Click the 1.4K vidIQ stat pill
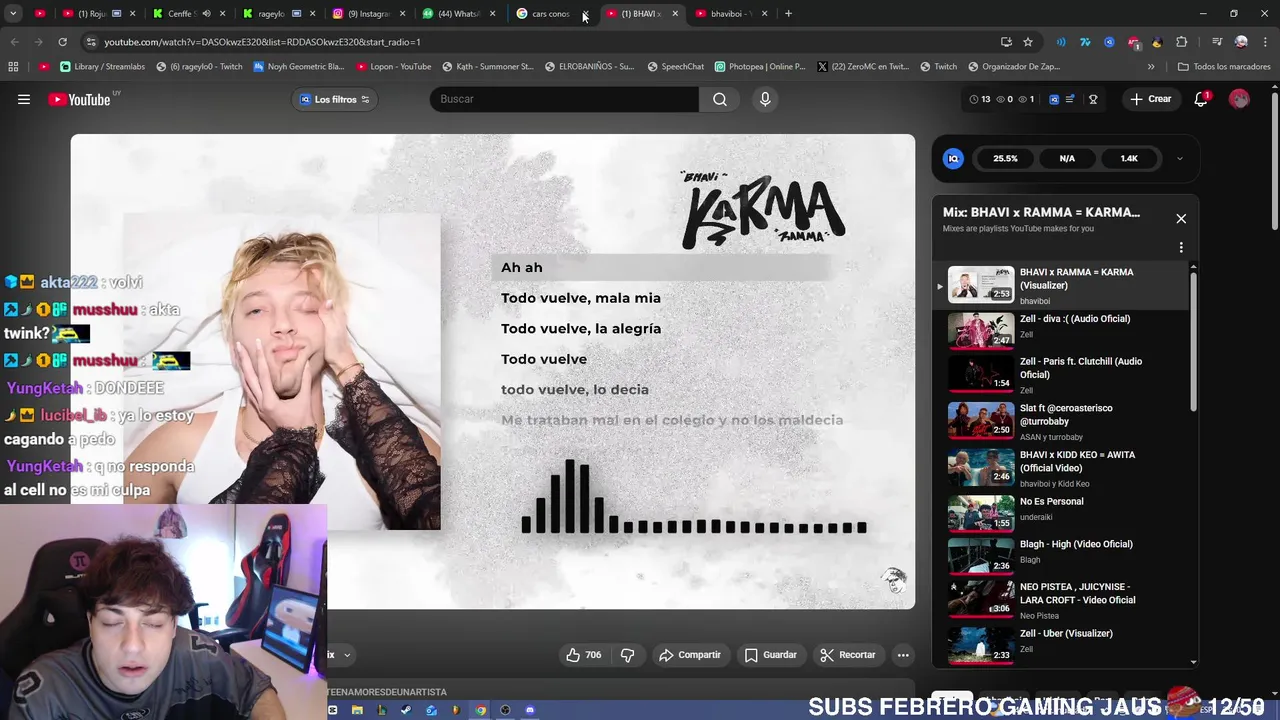 click(x=1129, y=158)
